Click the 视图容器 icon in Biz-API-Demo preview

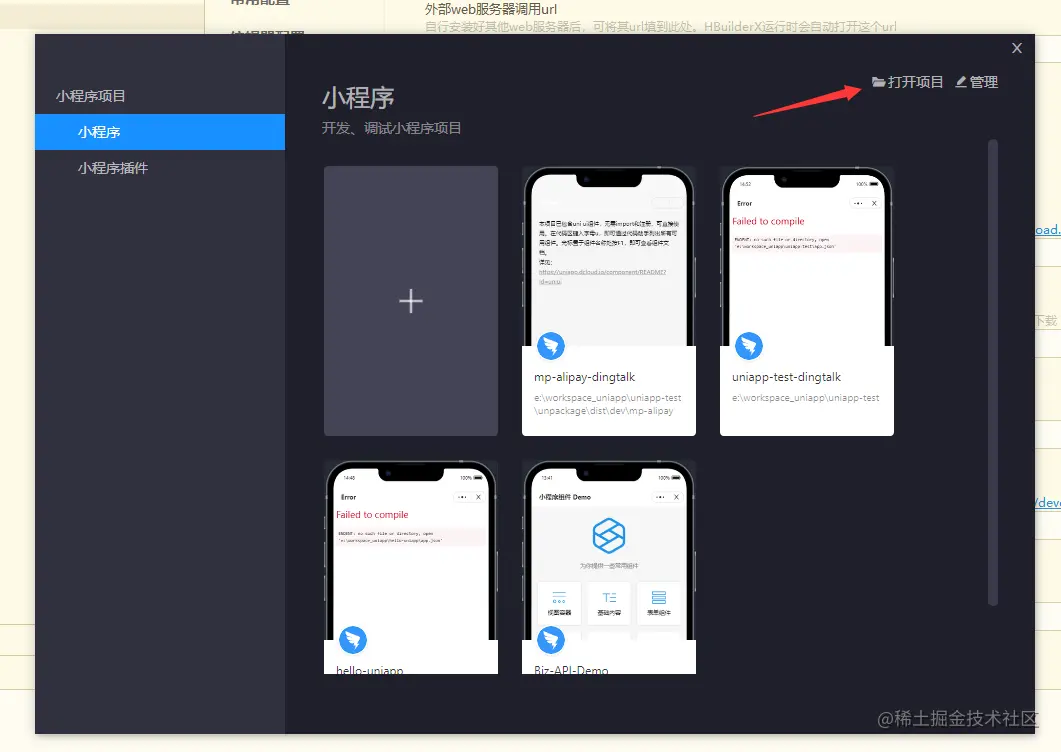click(x=559, y=598)
